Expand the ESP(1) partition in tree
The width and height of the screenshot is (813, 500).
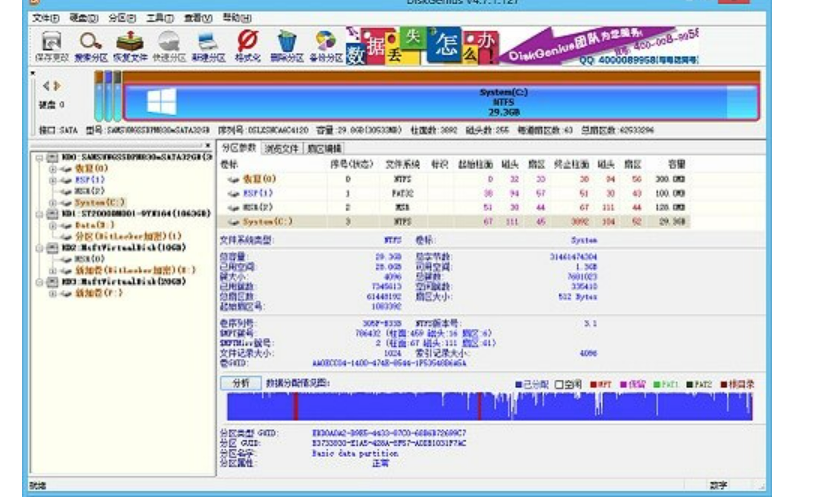point(53,180)
